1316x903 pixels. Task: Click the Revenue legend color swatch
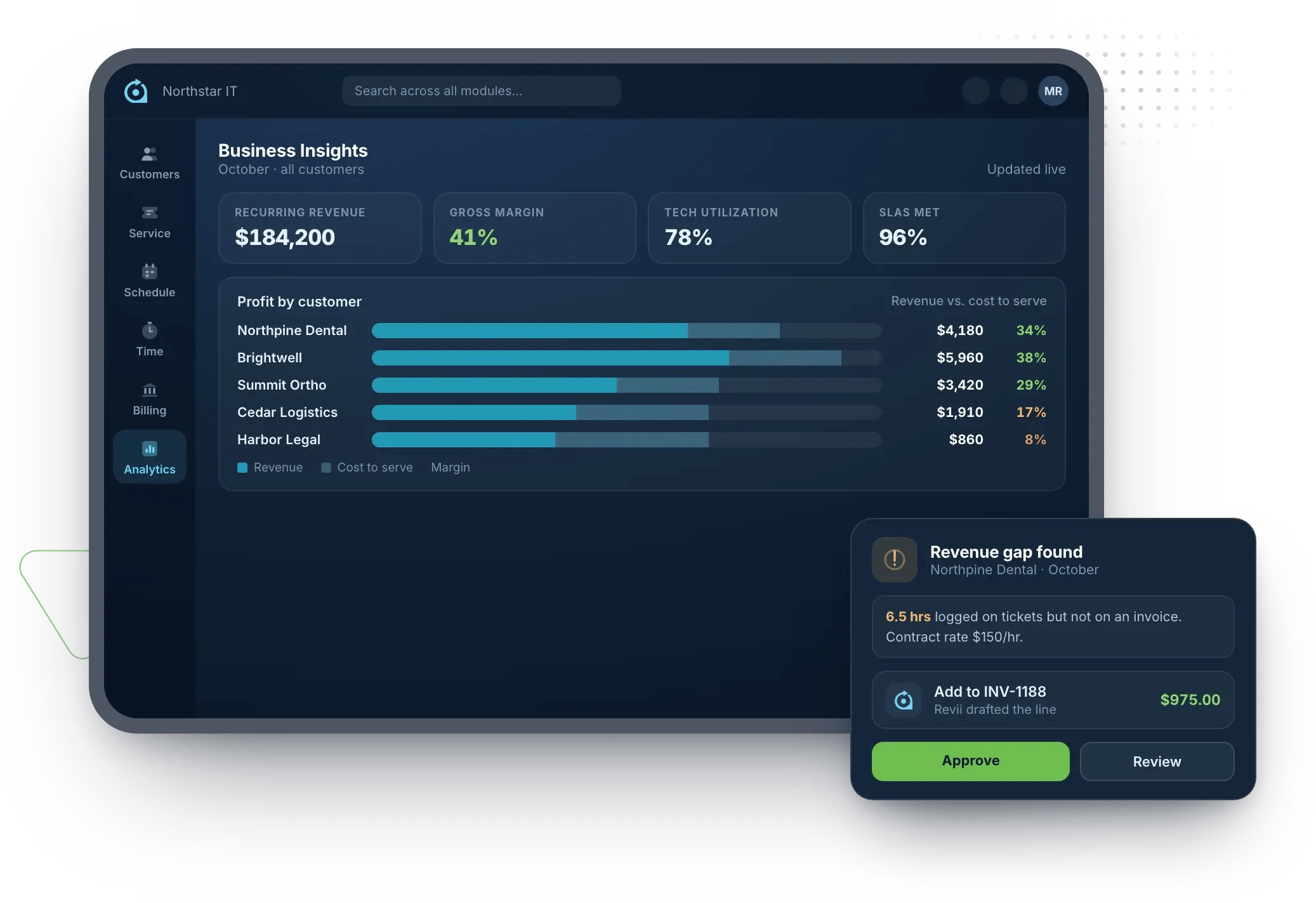[242, 468]
